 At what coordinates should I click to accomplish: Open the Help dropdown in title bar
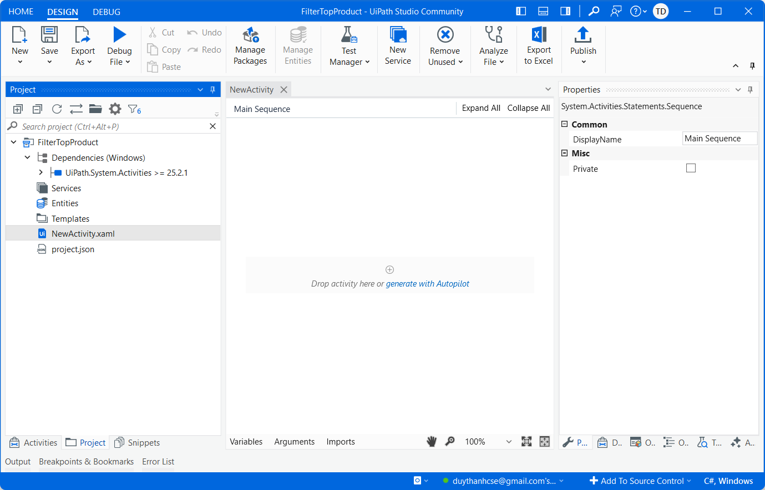point(638,11)
